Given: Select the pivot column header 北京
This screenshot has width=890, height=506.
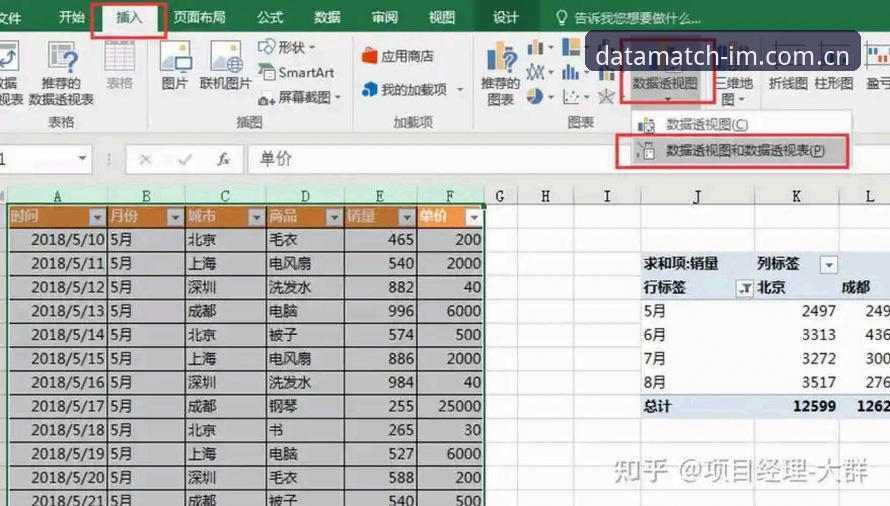Looking at the screenshot, I should click(x=796, y=288).
